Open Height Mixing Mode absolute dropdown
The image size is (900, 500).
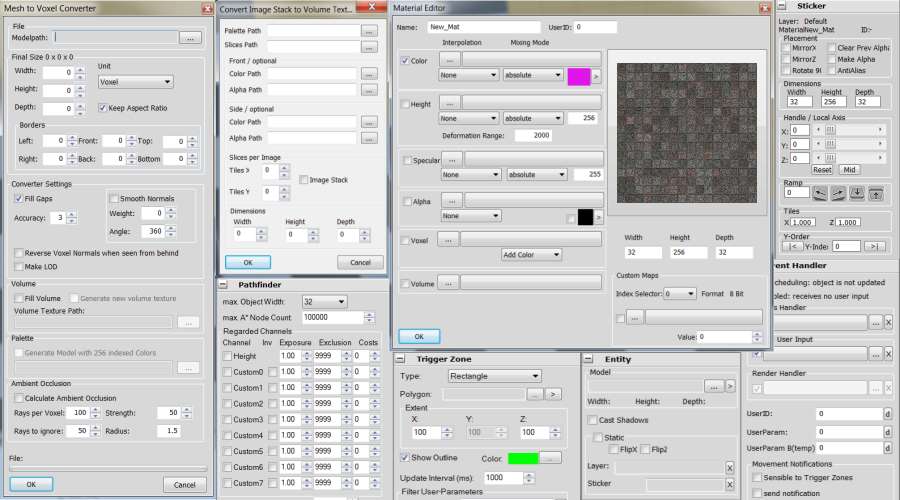[533, 118]
